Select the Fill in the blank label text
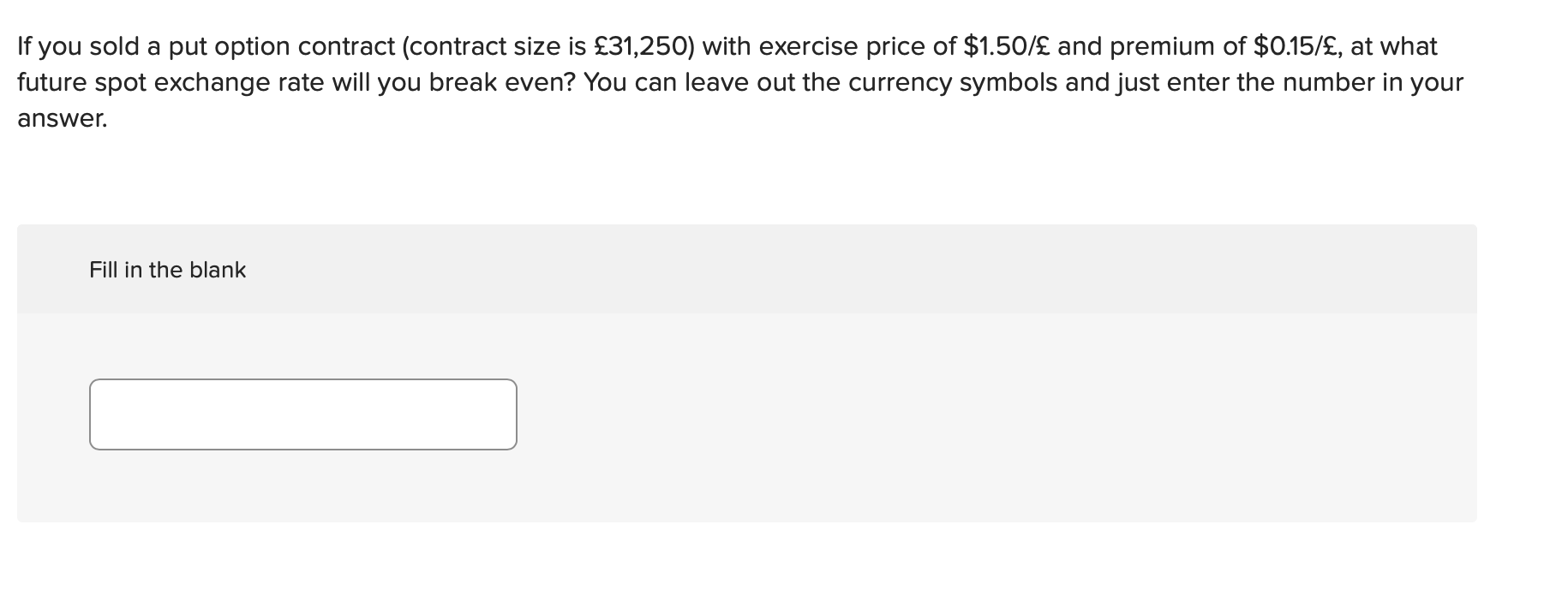This screenshot has height=608, width=1568. tap(167, 269)
